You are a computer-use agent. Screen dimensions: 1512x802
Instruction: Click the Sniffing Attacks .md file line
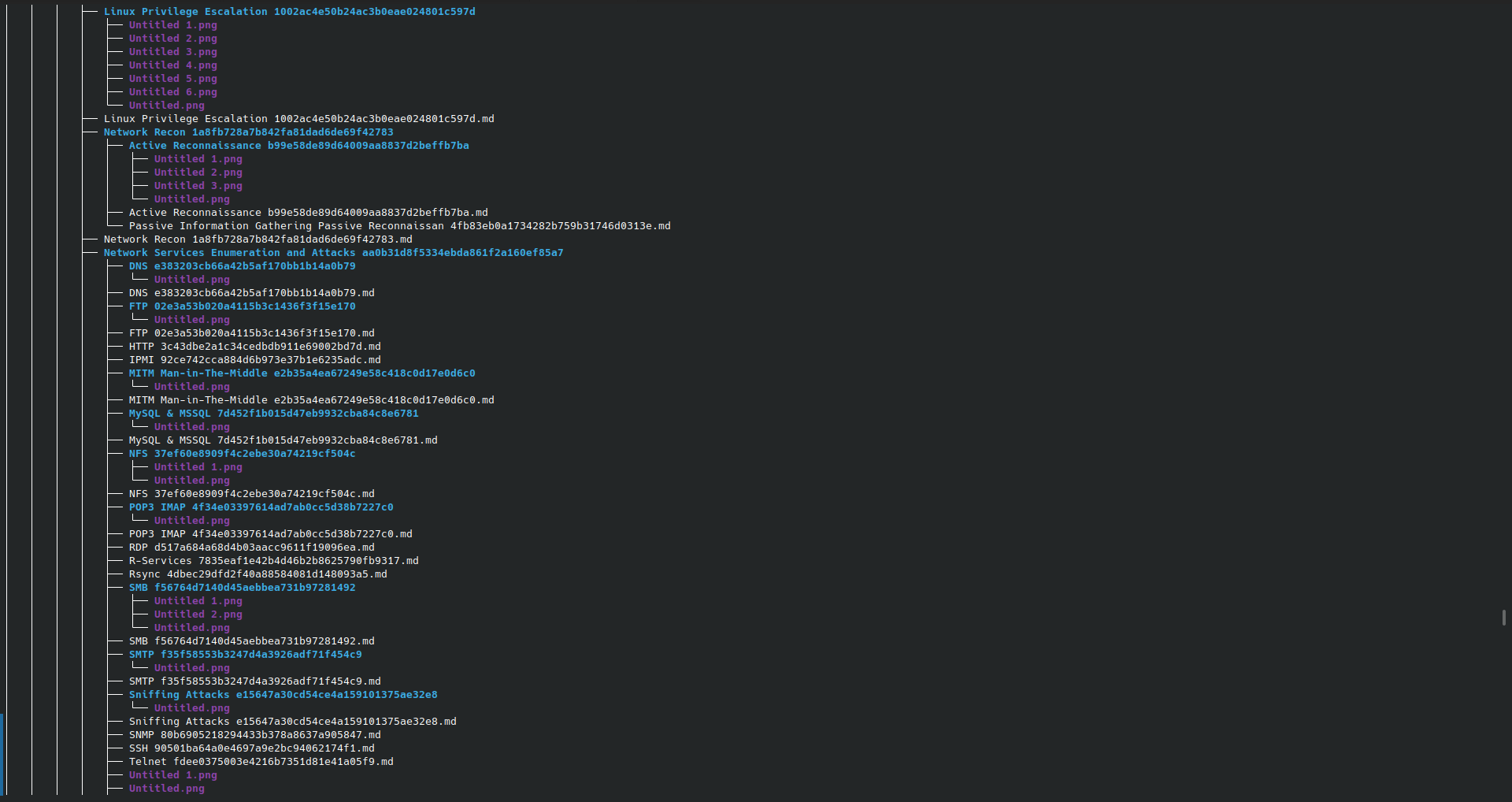[293, 722]
